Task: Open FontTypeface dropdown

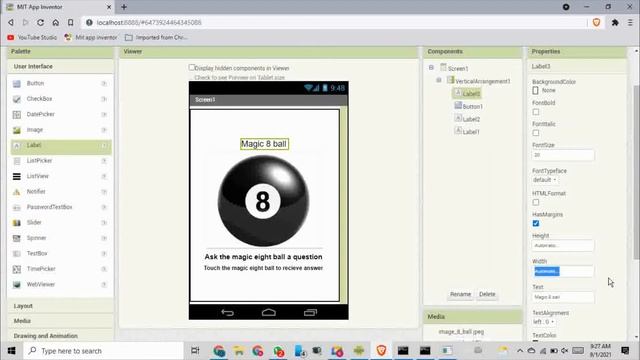Action: [x=544, y=180]
